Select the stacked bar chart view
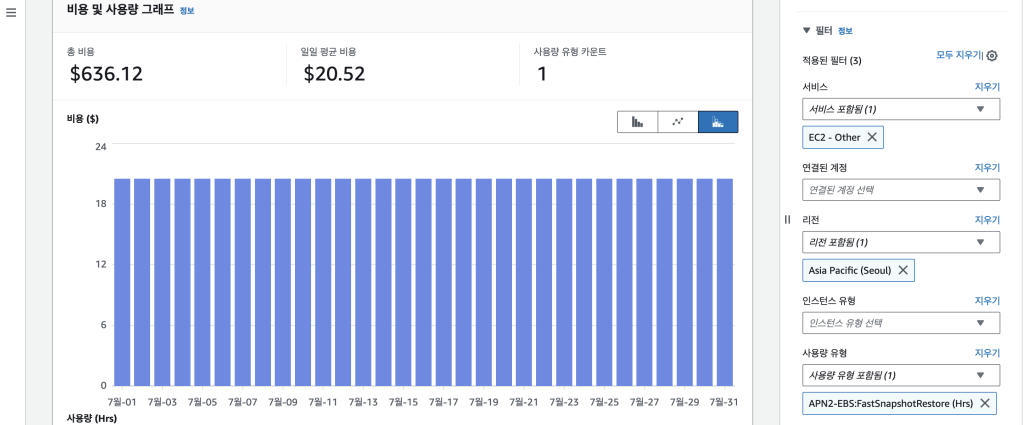Screen dimensions: 1024x425 click(718, 122)
